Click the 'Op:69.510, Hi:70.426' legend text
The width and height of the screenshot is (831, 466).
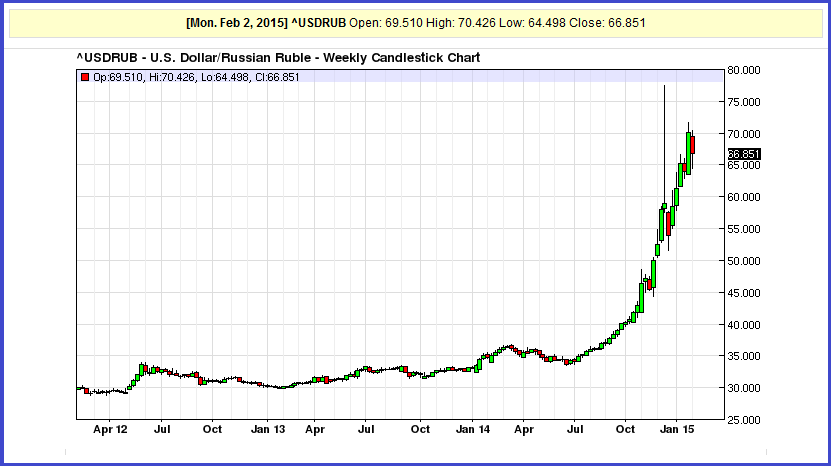[x=144, y=77]
